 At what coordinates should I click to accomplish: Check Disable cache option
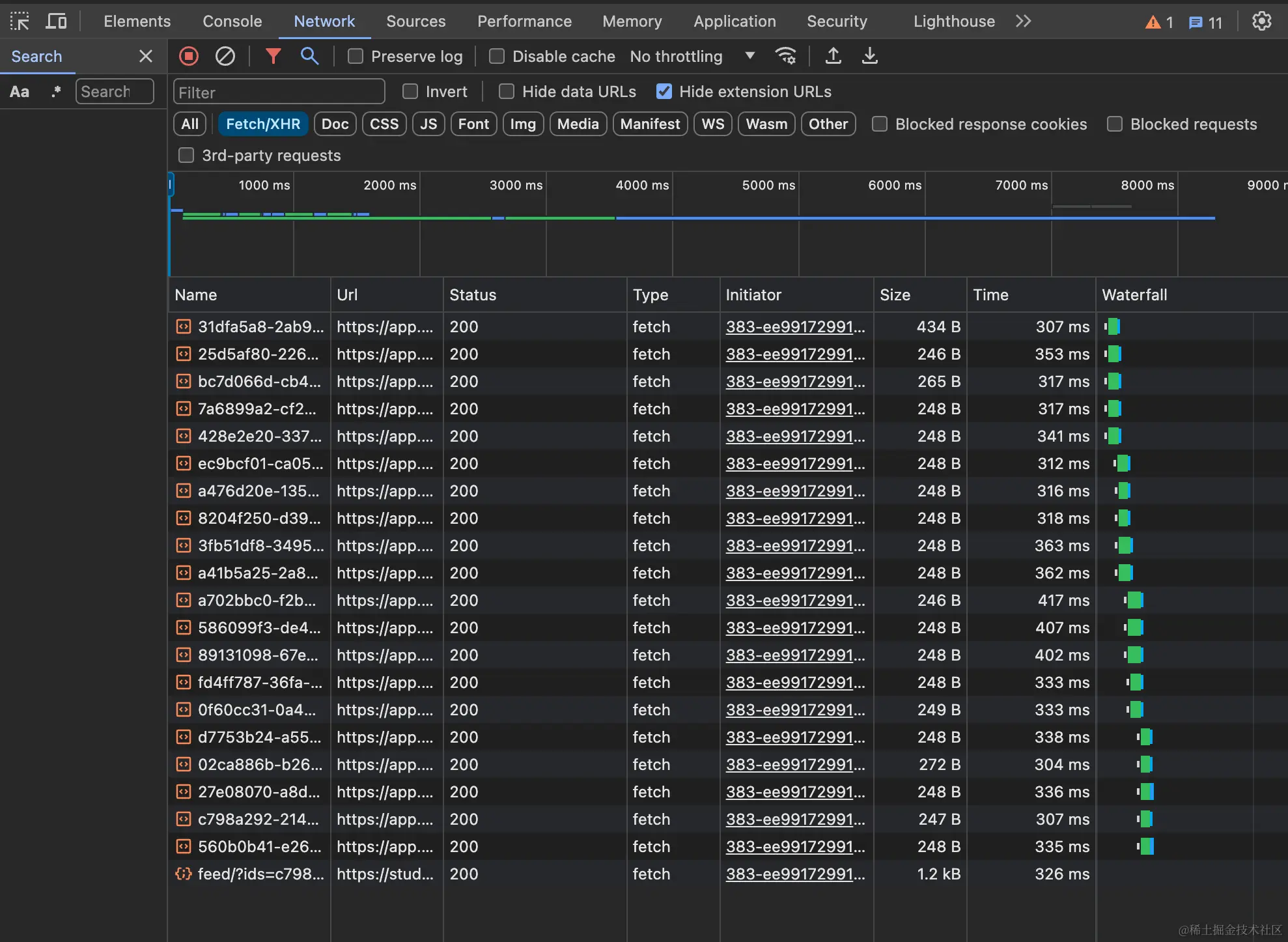pos(497,56)
